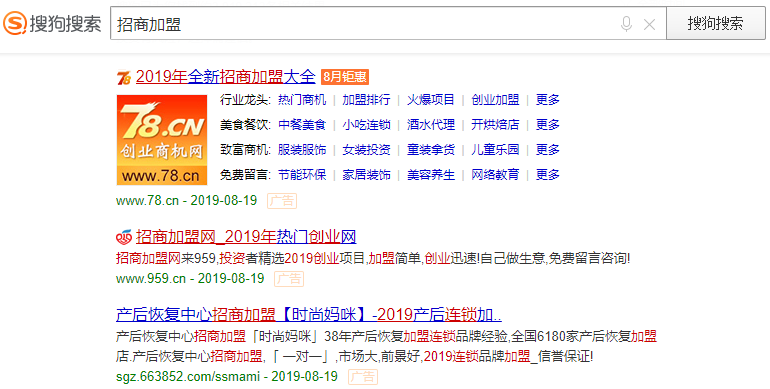
Task: Click 更多 in the 美食餐饮 row
Action: [x=548, y=124]
